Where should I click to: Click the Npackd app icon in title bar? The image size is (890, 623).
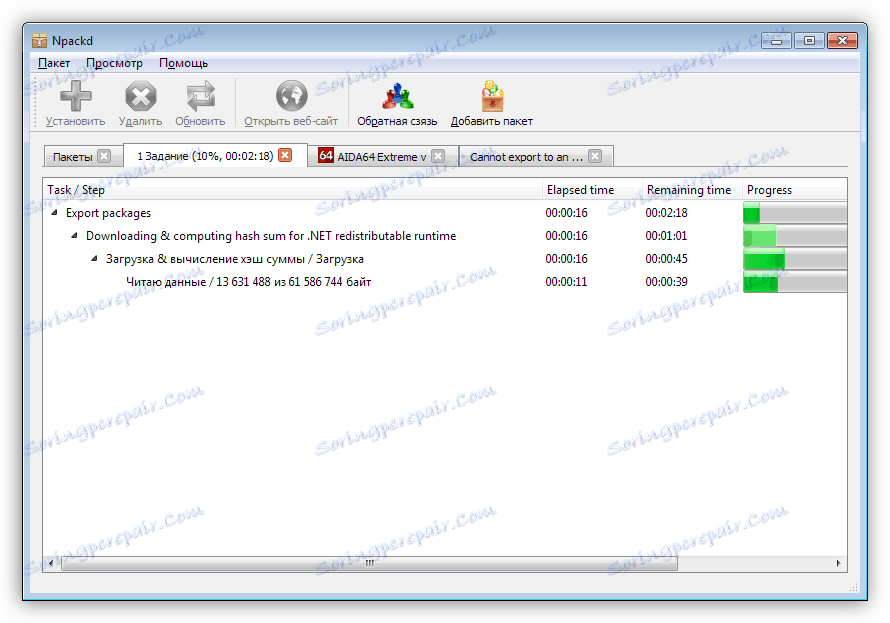39,41
